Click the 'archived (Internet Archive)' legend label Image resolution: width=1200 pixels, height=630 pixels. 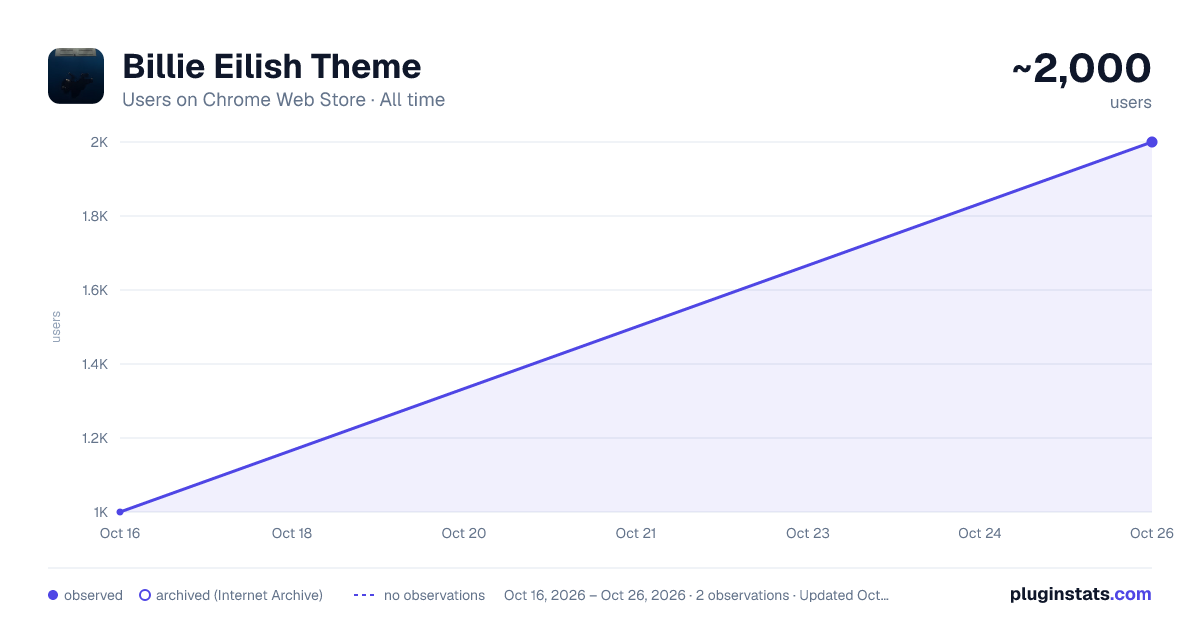click(x=239, y=595)
